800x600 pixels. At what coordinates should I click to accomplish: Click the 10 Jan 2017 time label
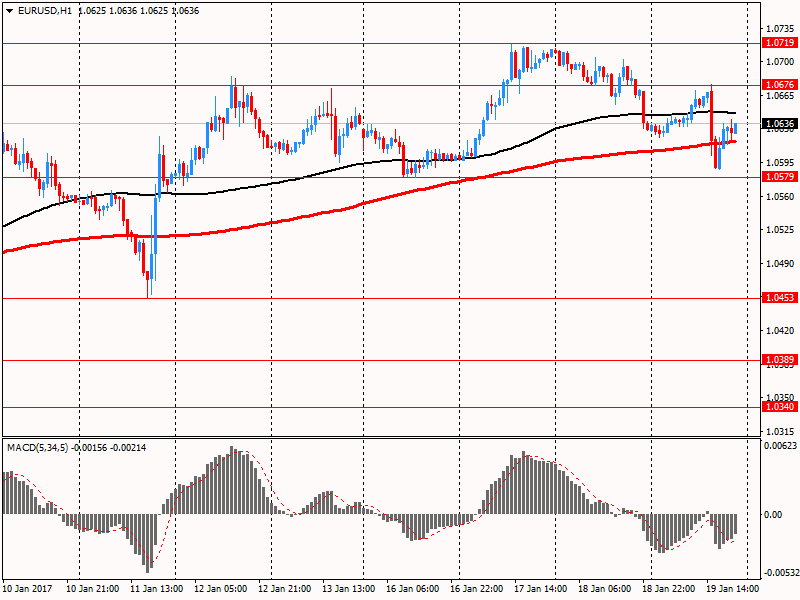(28, 589)
